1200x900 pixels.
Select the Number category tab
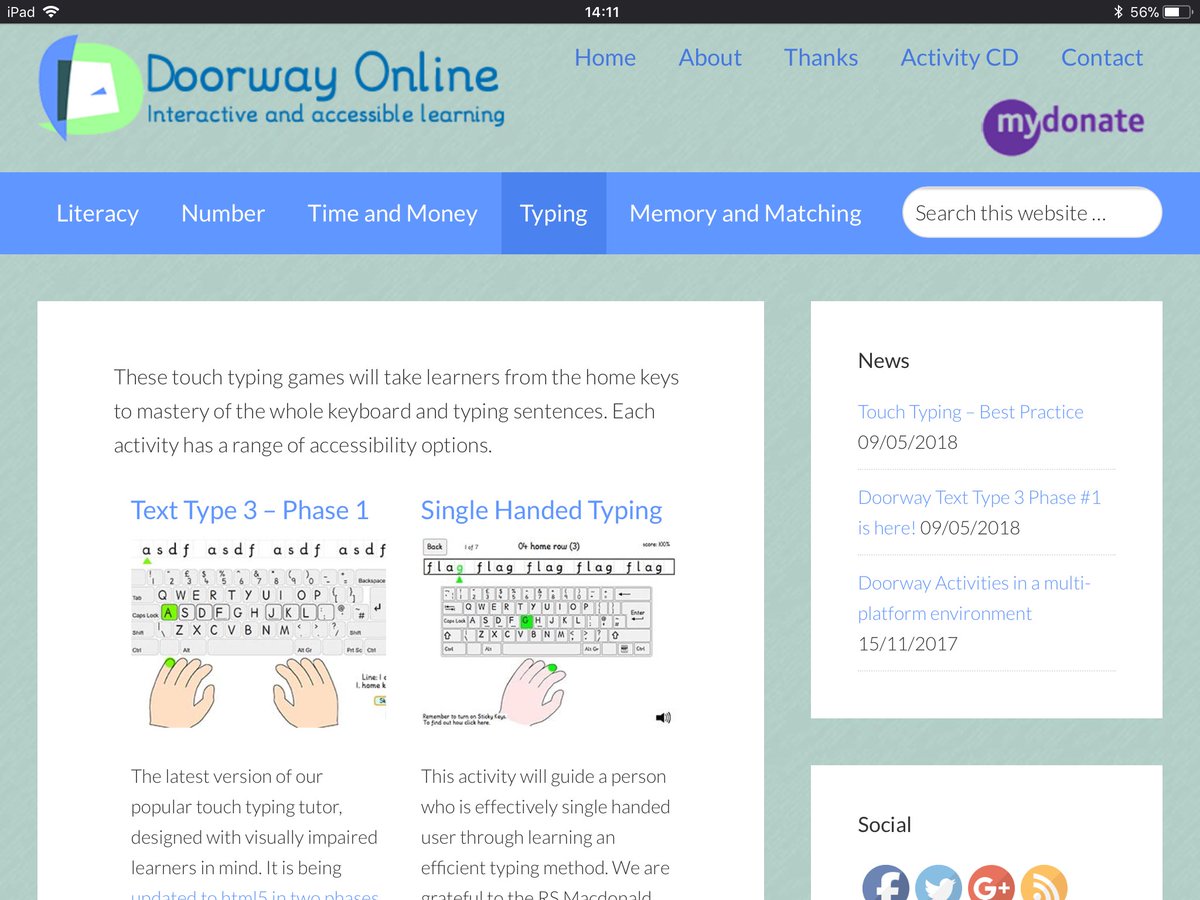(223, 213)
